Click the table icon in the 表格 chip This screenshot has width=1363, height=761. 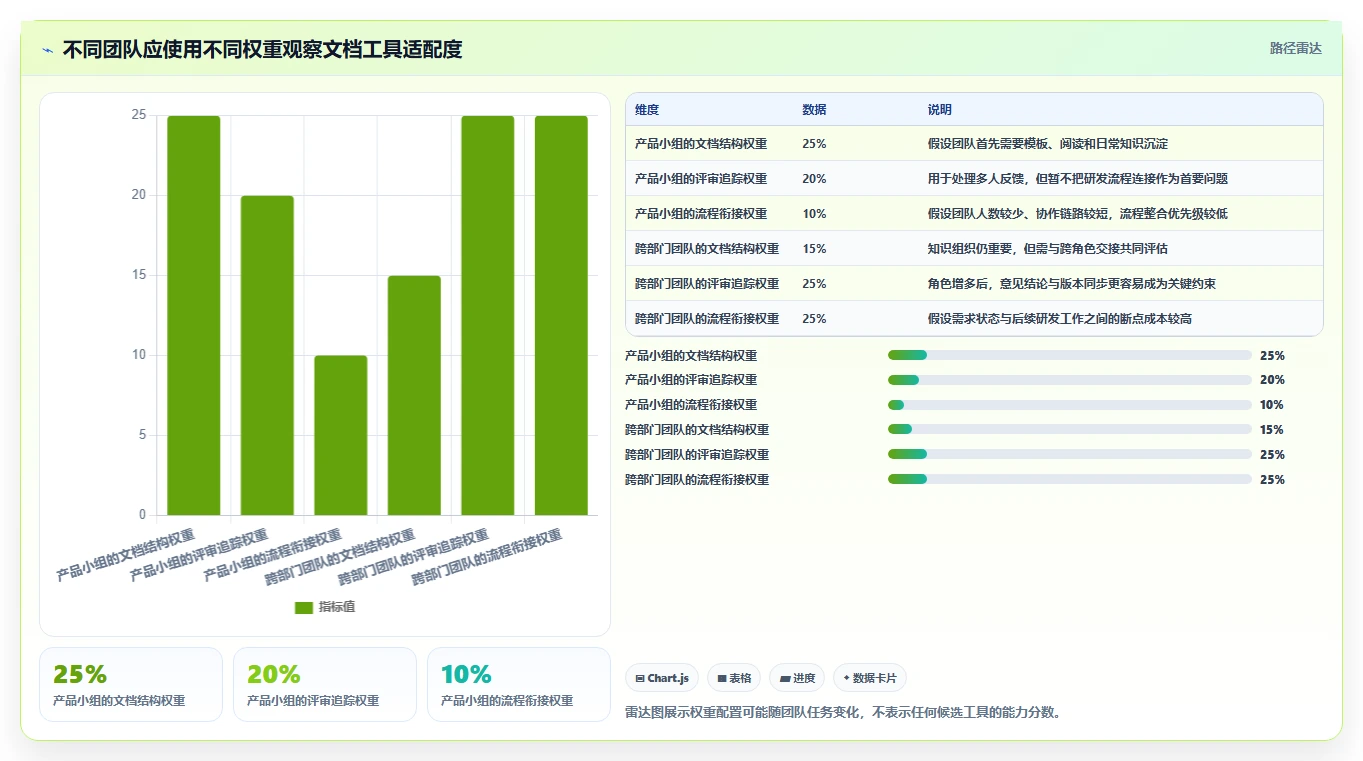[x=722, y=678]
